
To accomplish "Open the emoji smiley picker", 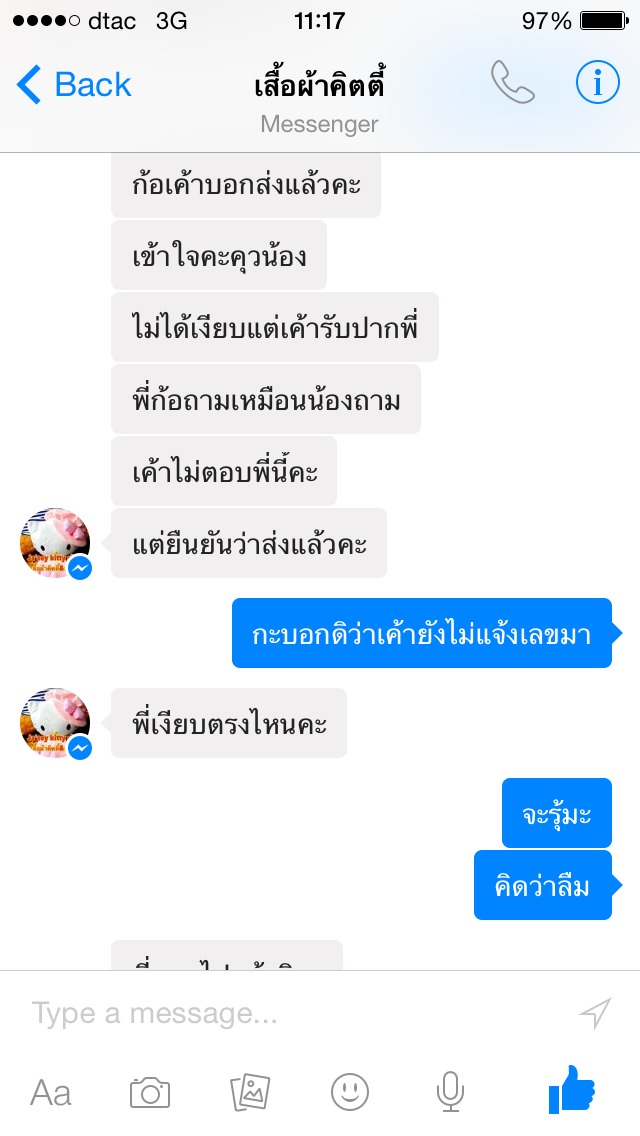I will tap(350, 1092).
